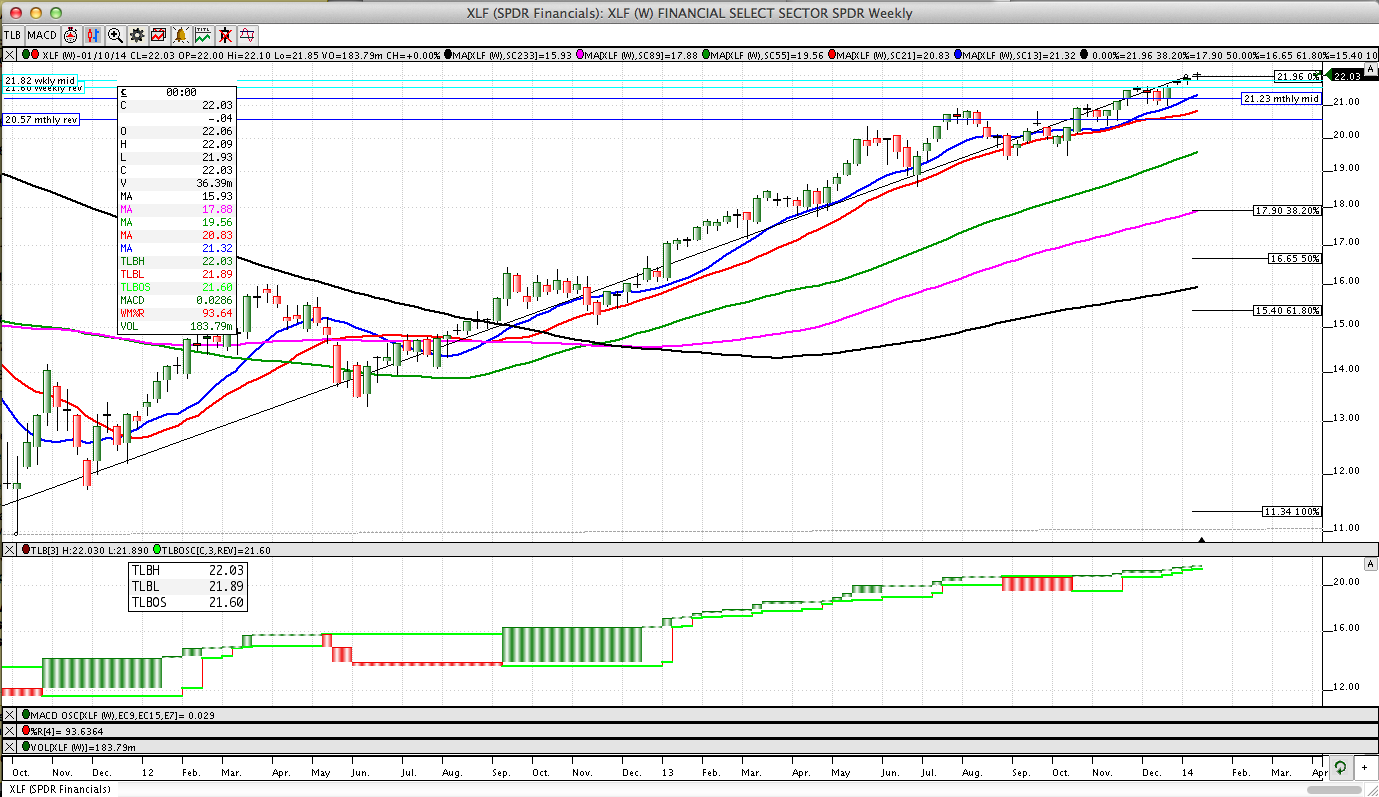Click the %R[4]= 93.6364 label
Viewport: 1379px width, 797px height.
tap(67, 731)
